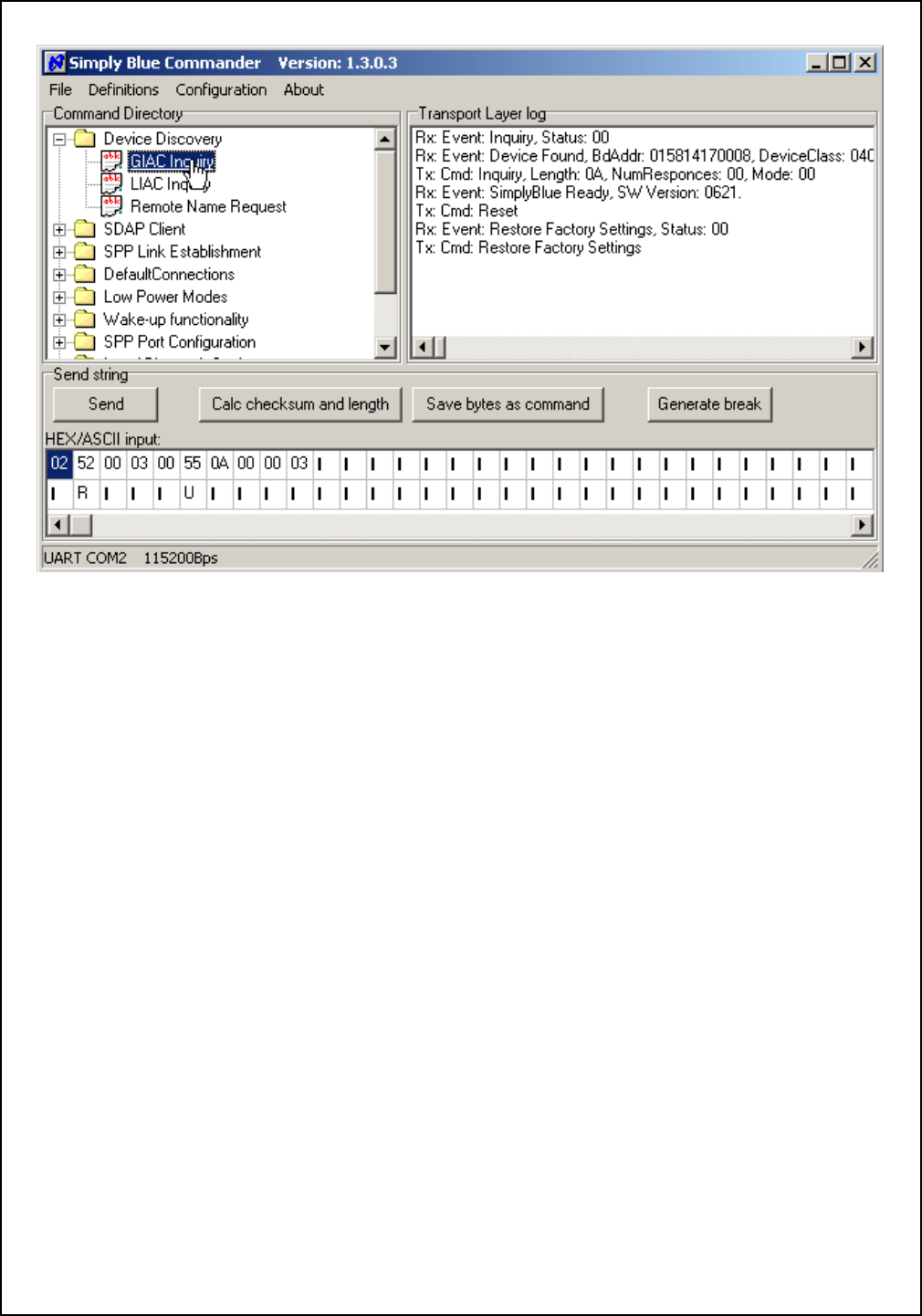This screenshot has width=922, height=1316.
Task: Click the Simply Blue Commander title bar icon
Action: (56, 62)
